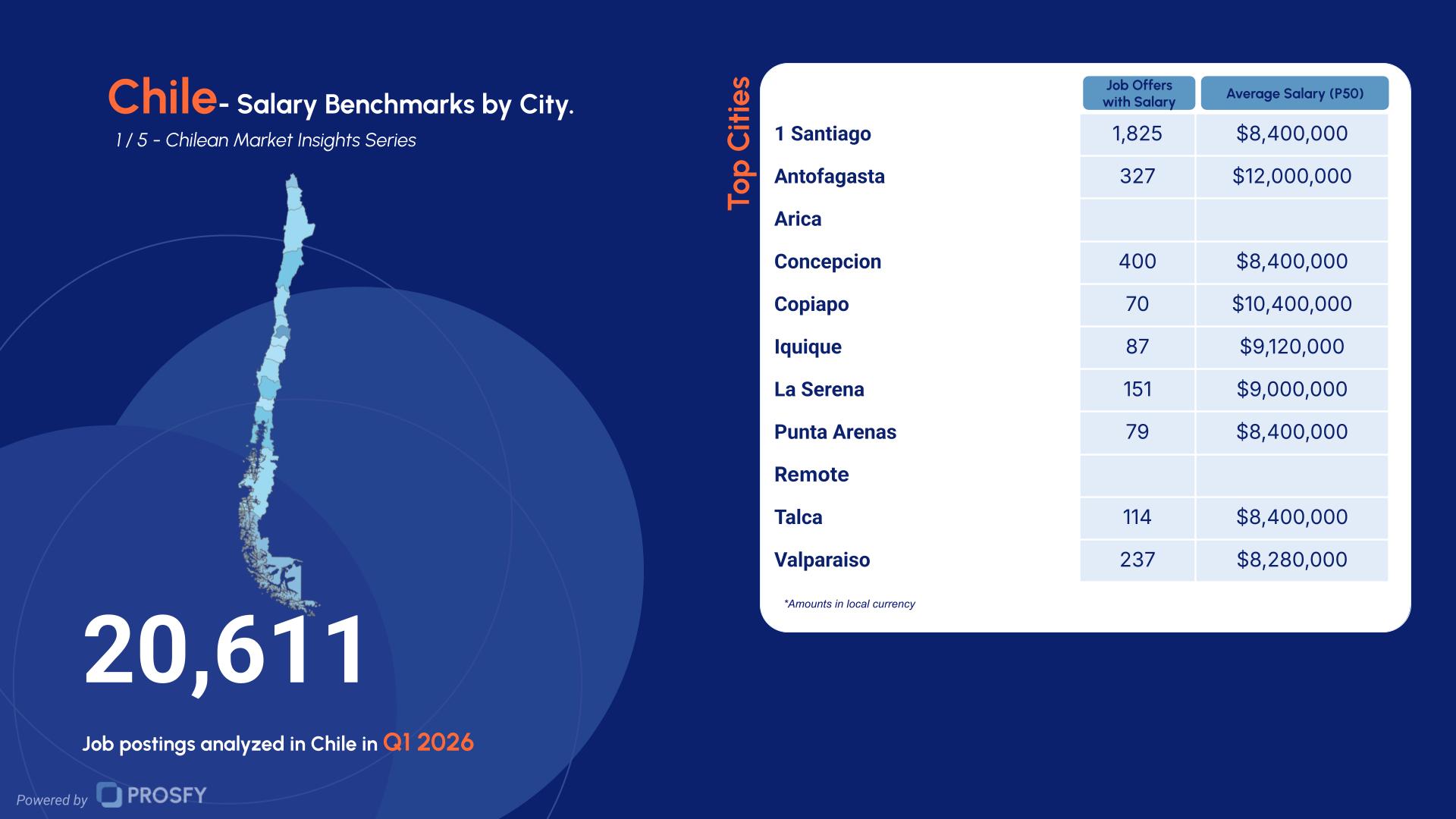Click Valparaiso's job offers value 237

pyautogui.click(x=1137, y=560)
